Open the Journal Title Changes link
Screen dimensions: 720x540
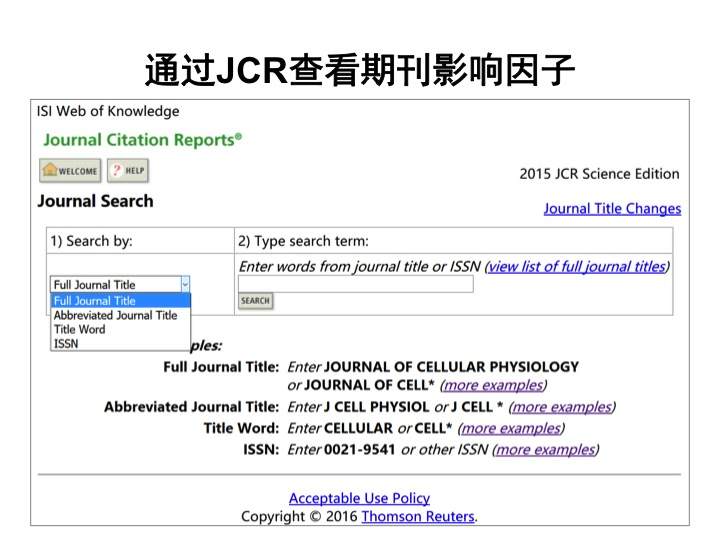click(x=612, y=209)
